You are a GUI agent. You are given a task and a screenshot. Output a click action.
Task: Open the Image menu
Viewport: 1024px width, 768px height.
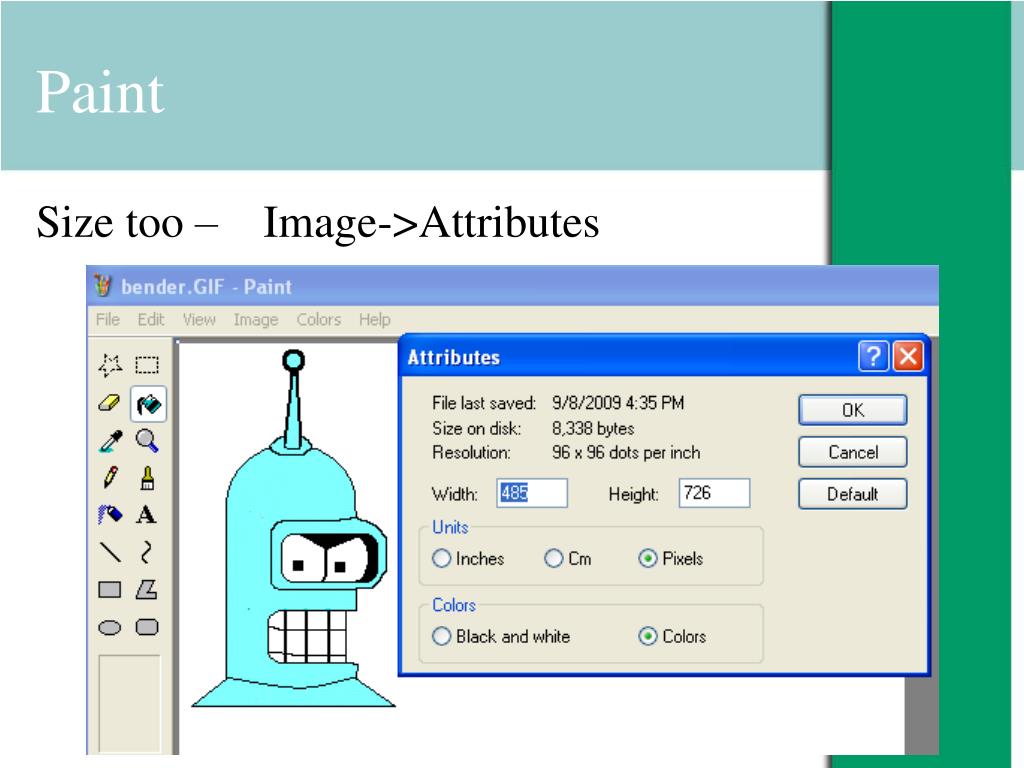[x=256, y=319]
